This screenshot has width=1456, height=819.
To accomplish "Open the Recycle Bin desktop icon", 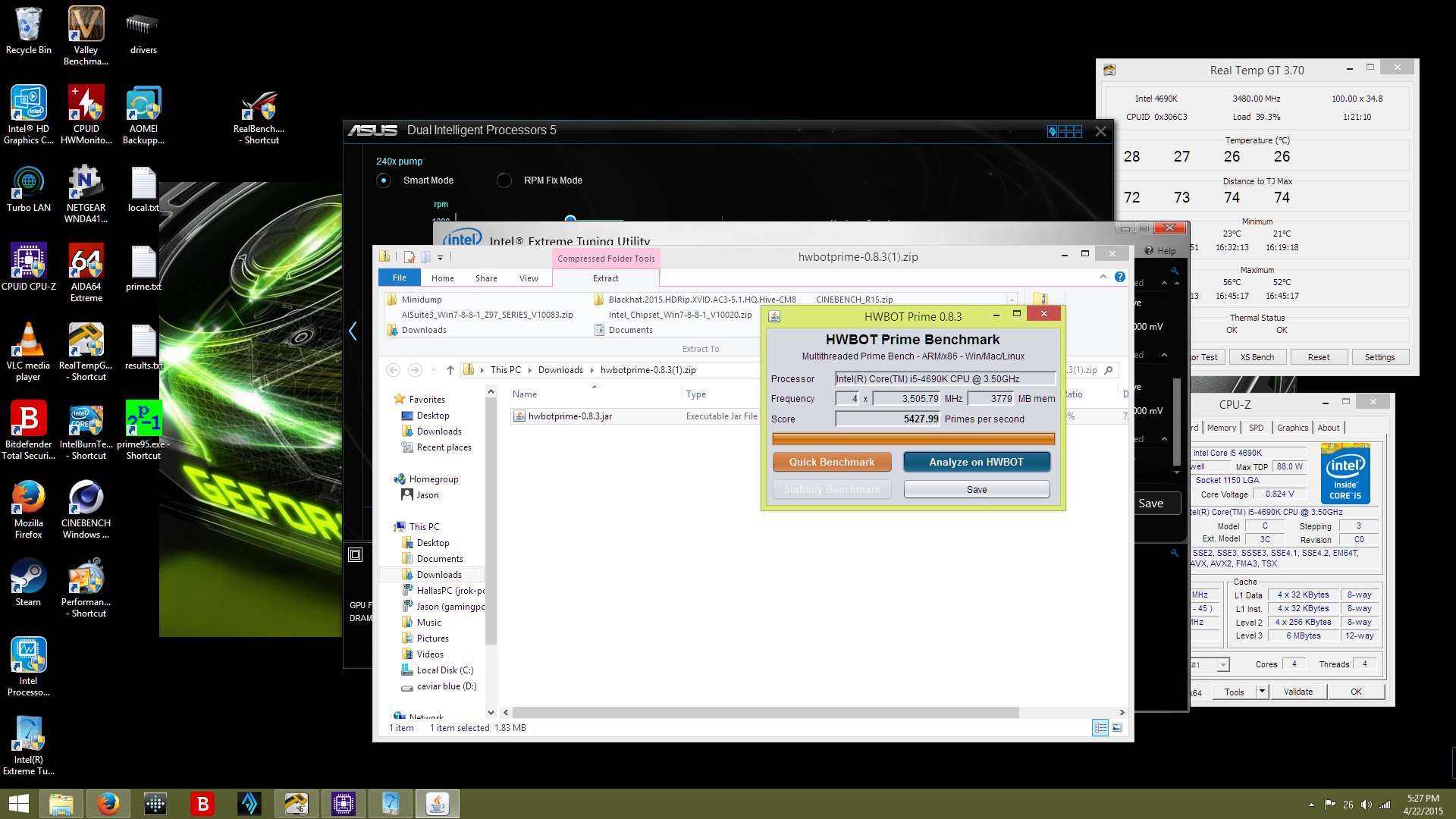I will tap(29, 30).
